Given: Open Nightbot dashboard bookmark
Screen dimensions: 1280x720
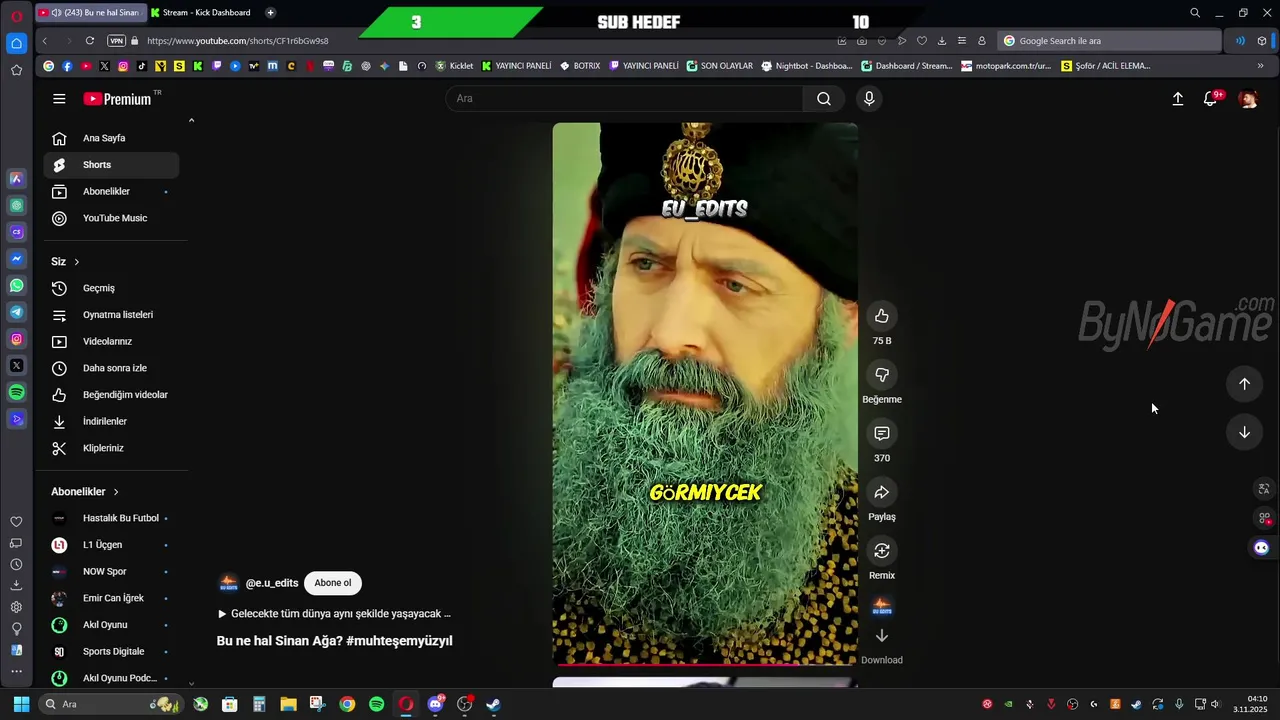Looking at the screenshot, I should (x=806, y=66).
